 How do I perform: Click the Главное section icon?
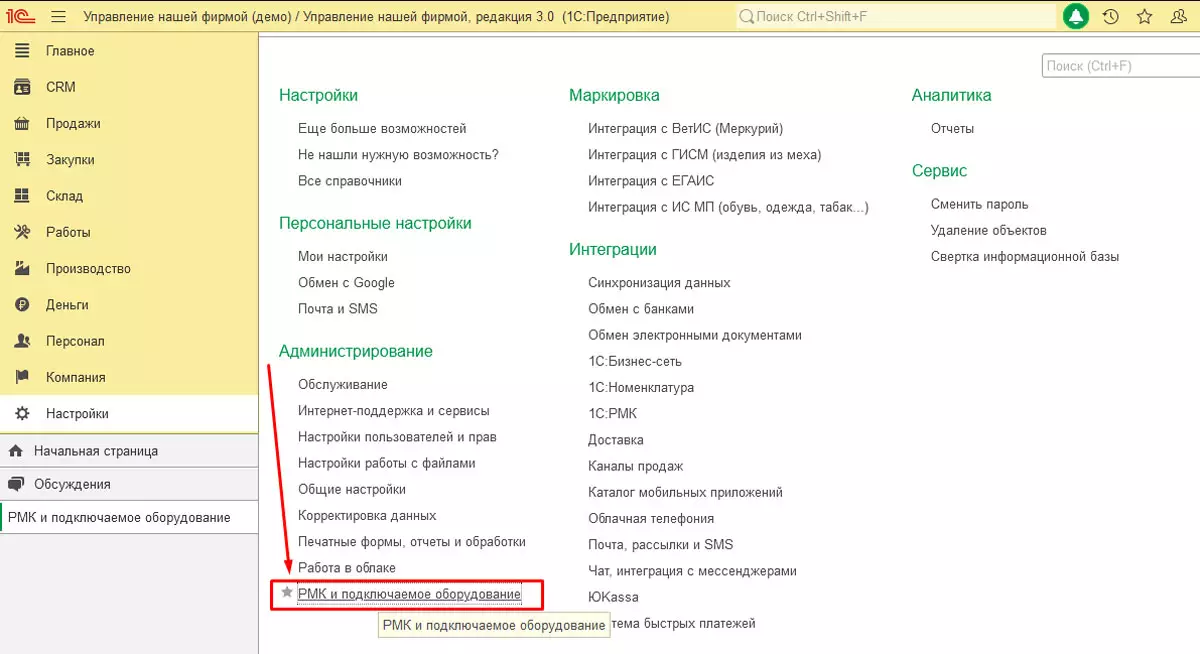click(x=22, y=51)
